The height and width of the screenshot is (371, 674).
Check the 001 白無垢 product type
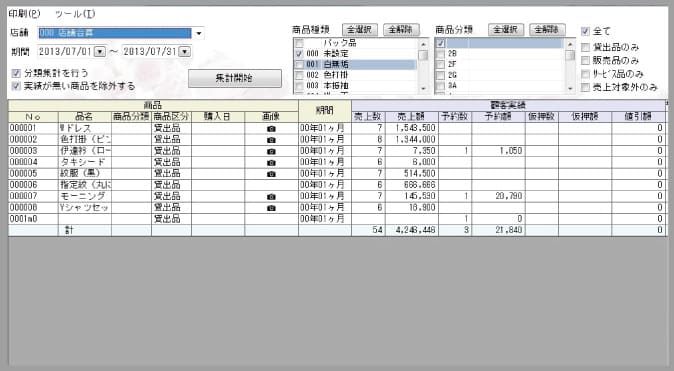coord(300,64)
